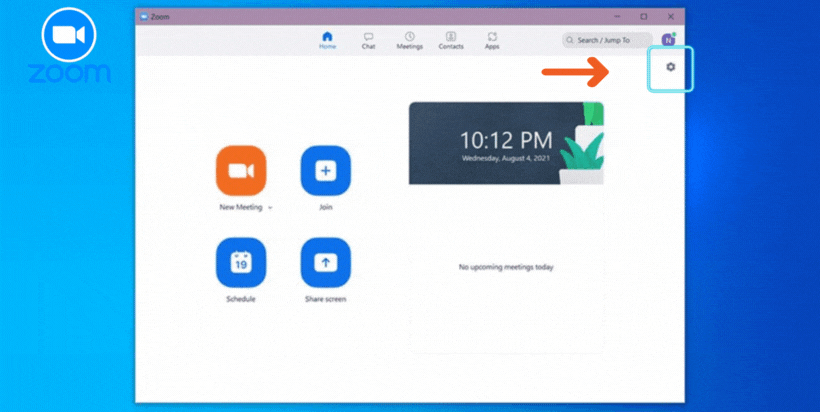This screenshot has height=412, width=820.
Task: Open the profile avatar menu
Action: pos(668,40)
